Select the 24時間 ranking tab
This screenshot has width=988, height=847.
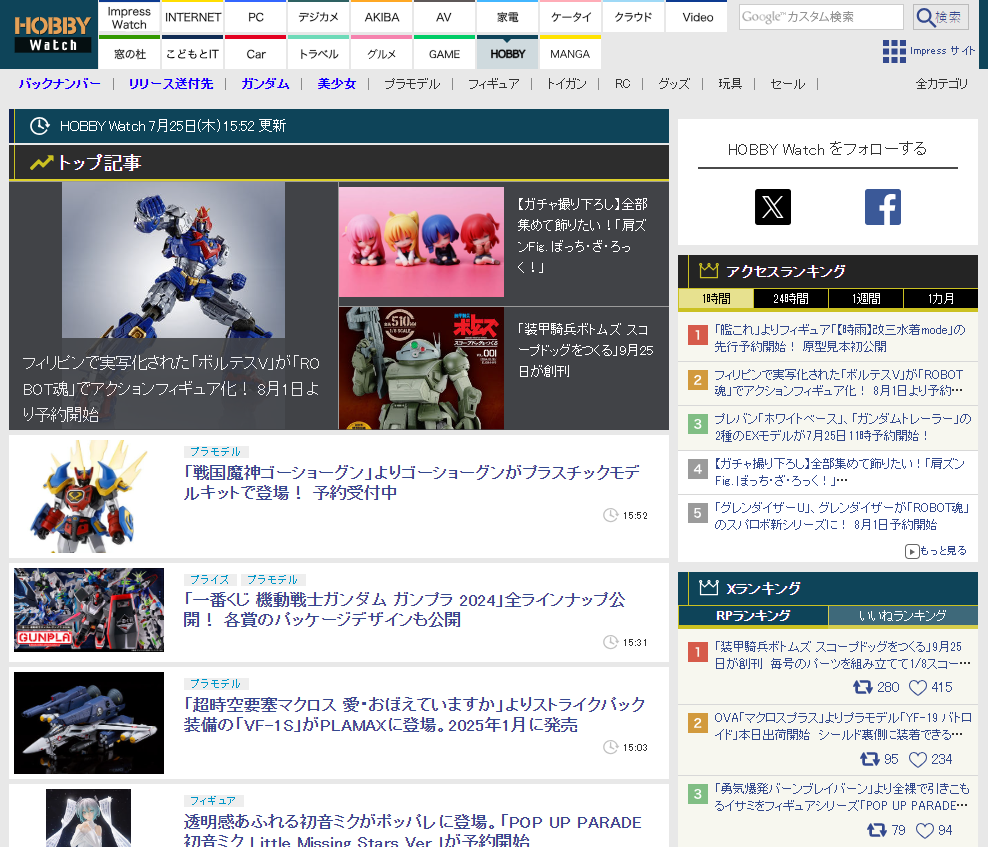click(791, 299)
